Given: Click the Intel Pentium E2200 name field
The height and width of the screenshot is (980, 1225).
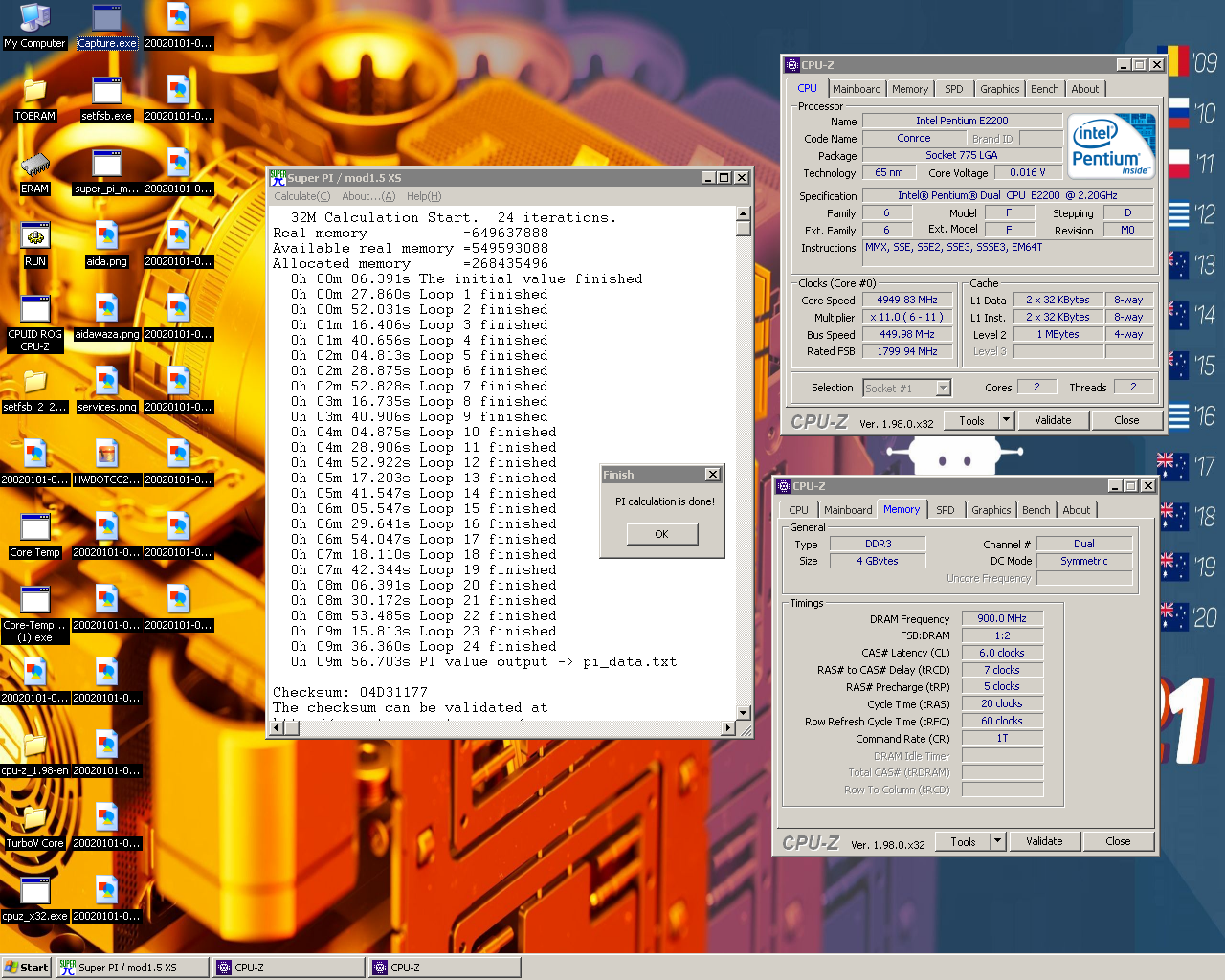Looking at the screenshot, I should tap(962, 121).
